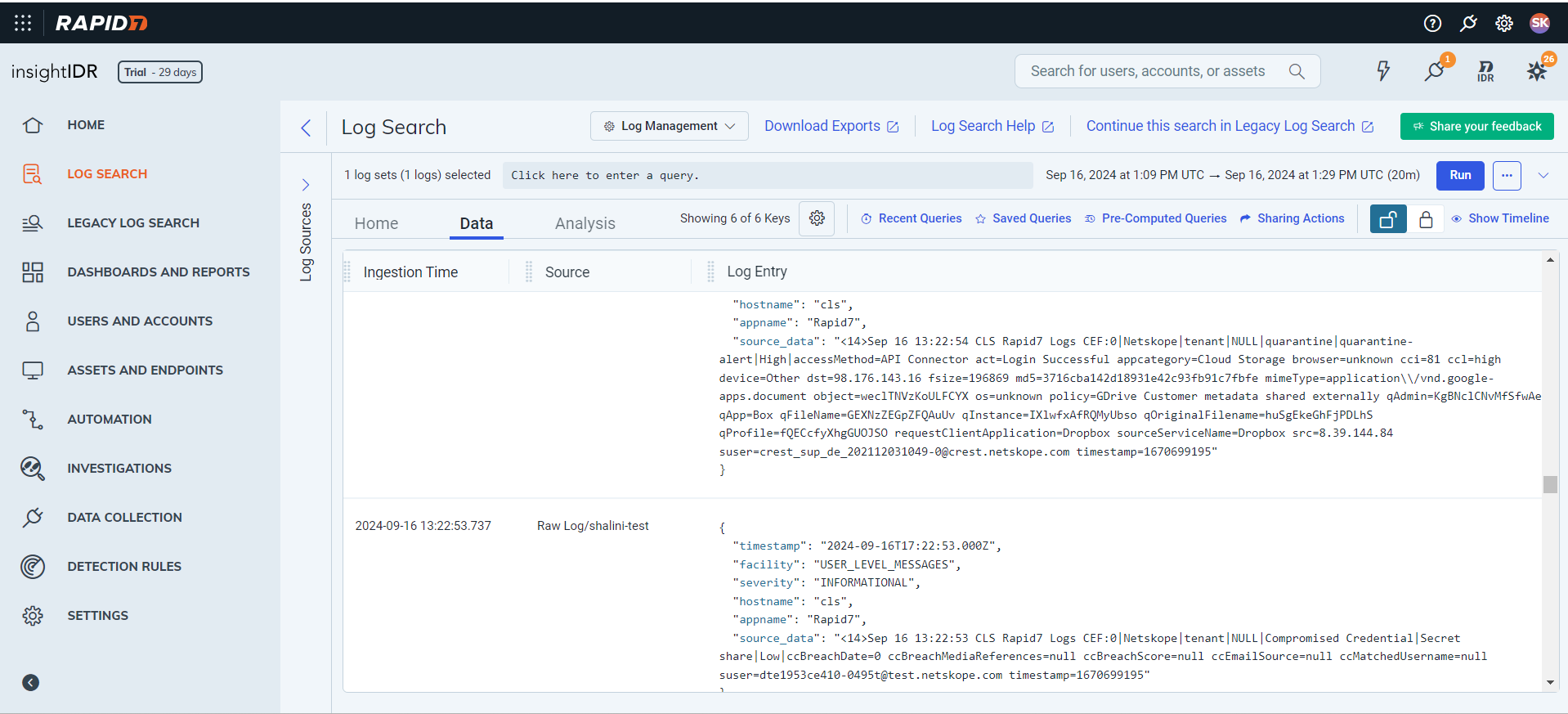
Task: Go back using the left chevron
Action: coord(306,128)
